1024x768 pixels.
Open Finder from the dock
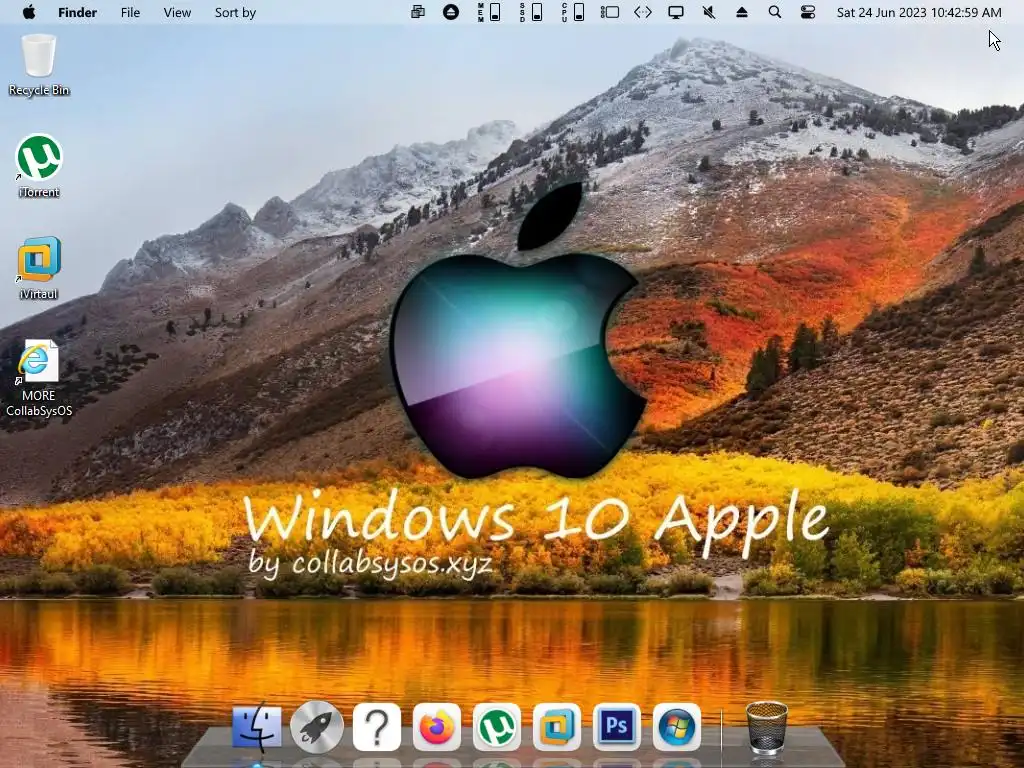pos(257,727)
